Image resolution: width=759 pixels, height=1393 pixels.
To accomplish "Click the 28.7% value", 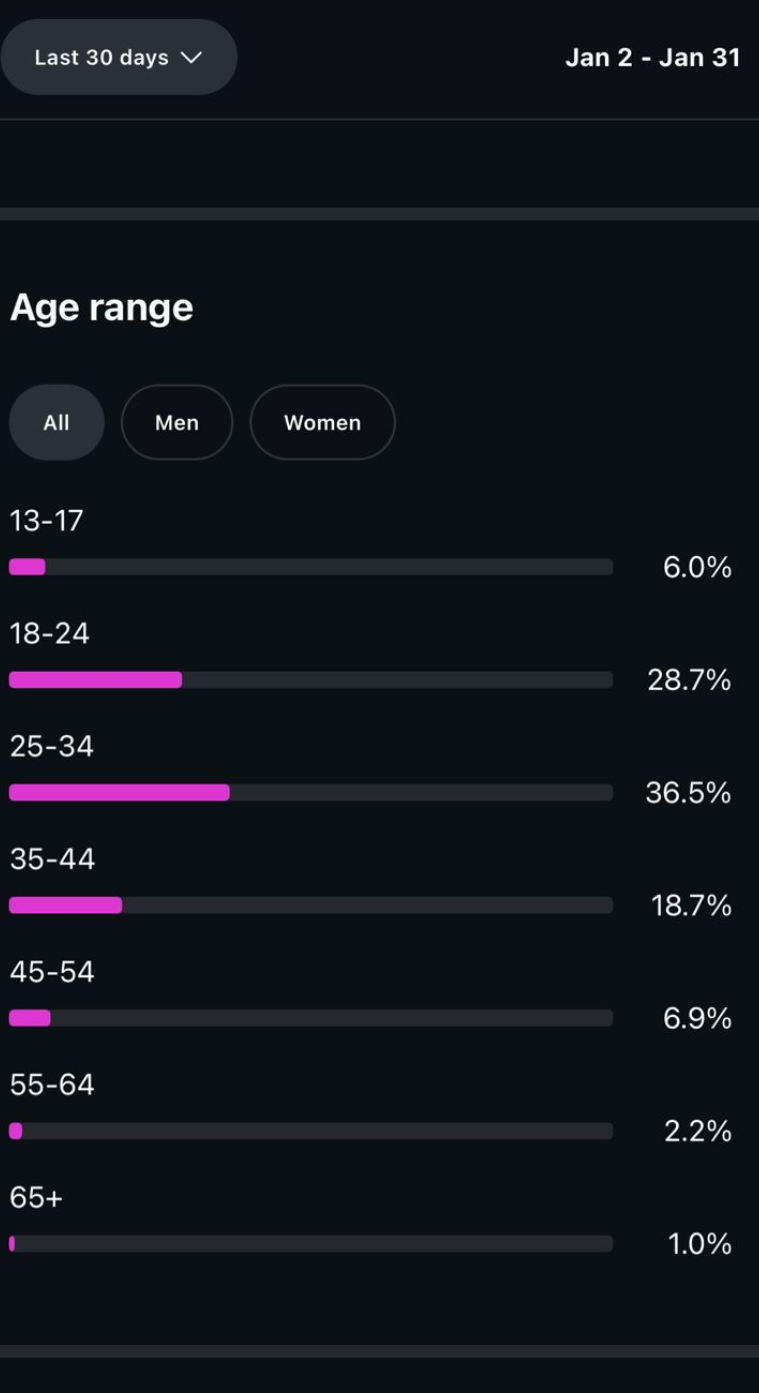I will tap(689, 681).
